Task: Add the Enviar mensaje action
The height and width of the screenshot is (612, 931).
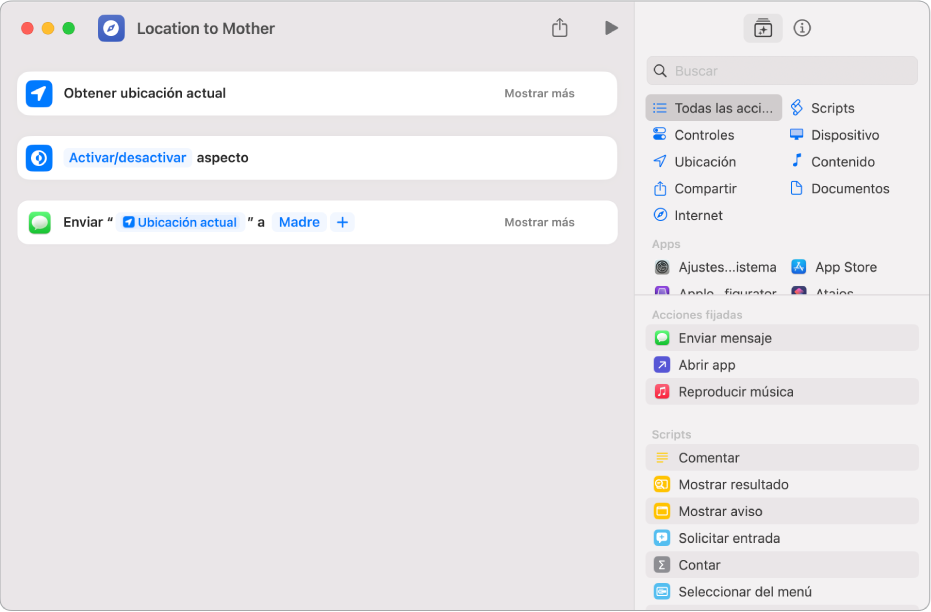Action: (781, 338)
